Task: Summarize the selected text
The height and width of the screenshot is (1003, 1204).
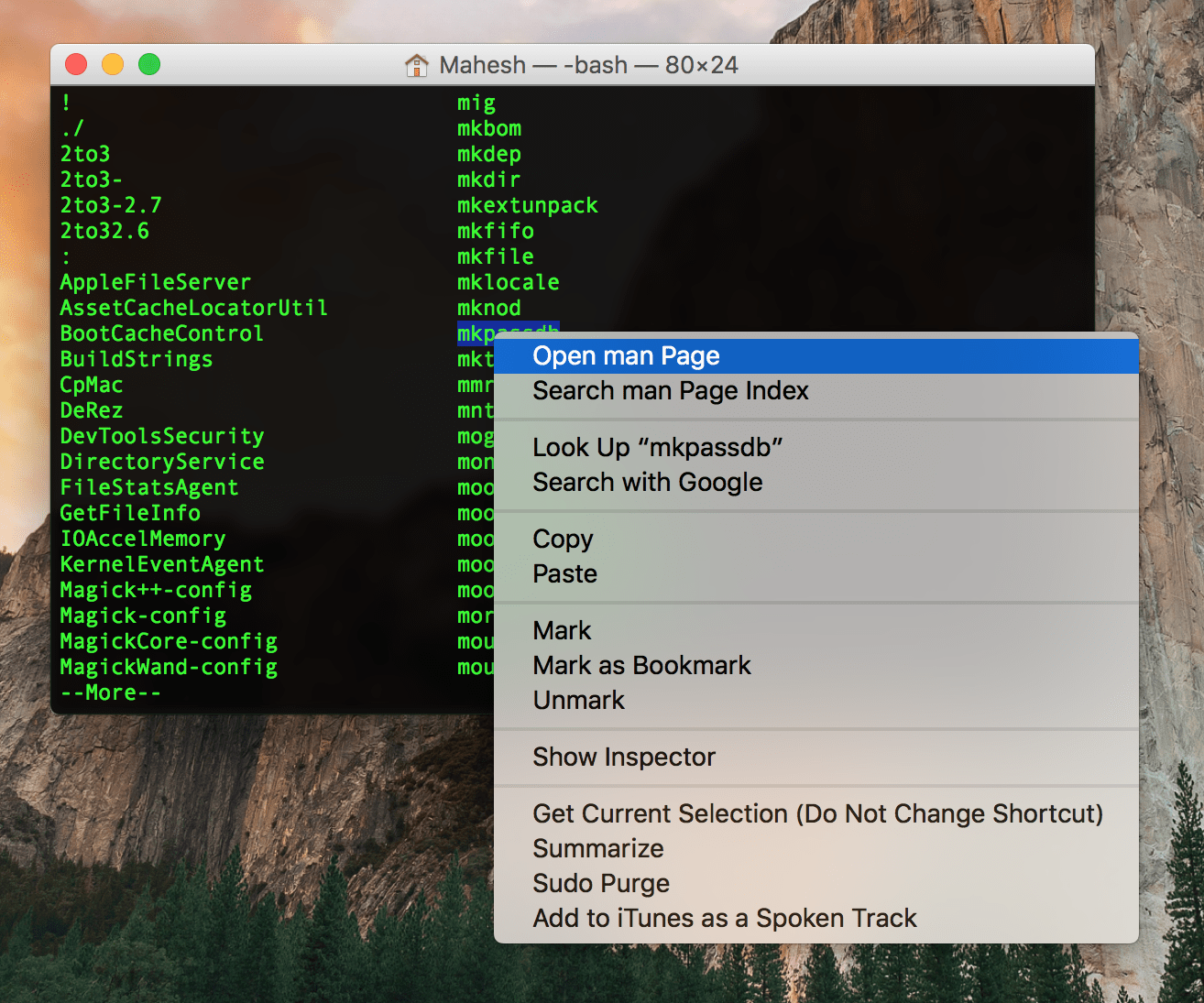Action: pos(597,848)
